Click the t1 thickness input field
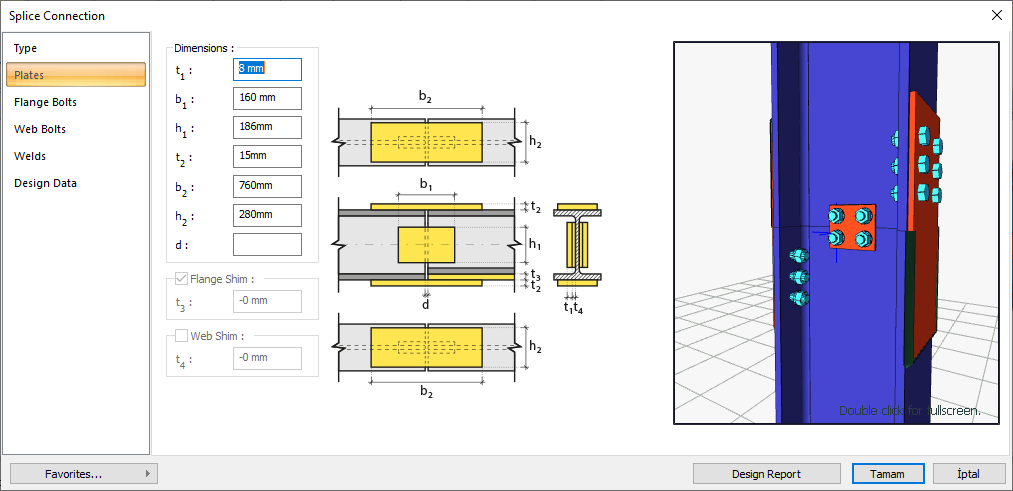Image resolution: width=1013 pixels, height=491 pixels. point(267,70)
